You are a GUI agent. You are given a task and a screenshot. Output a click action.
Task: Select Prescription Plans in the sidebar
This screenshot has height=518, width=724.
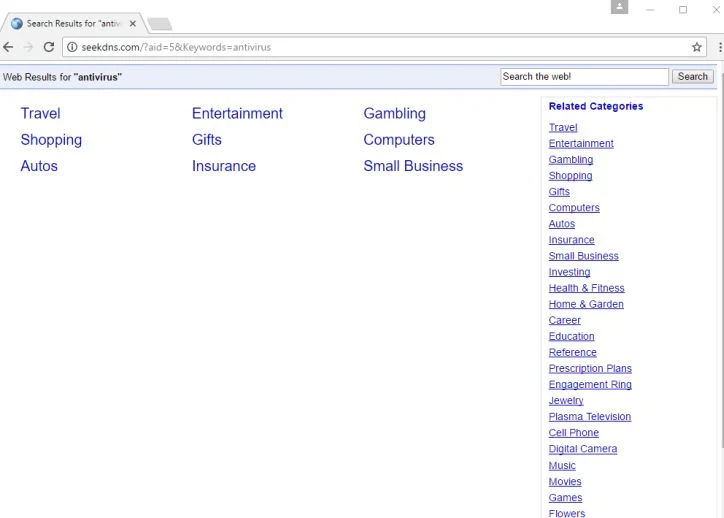(x=590, y=368)
